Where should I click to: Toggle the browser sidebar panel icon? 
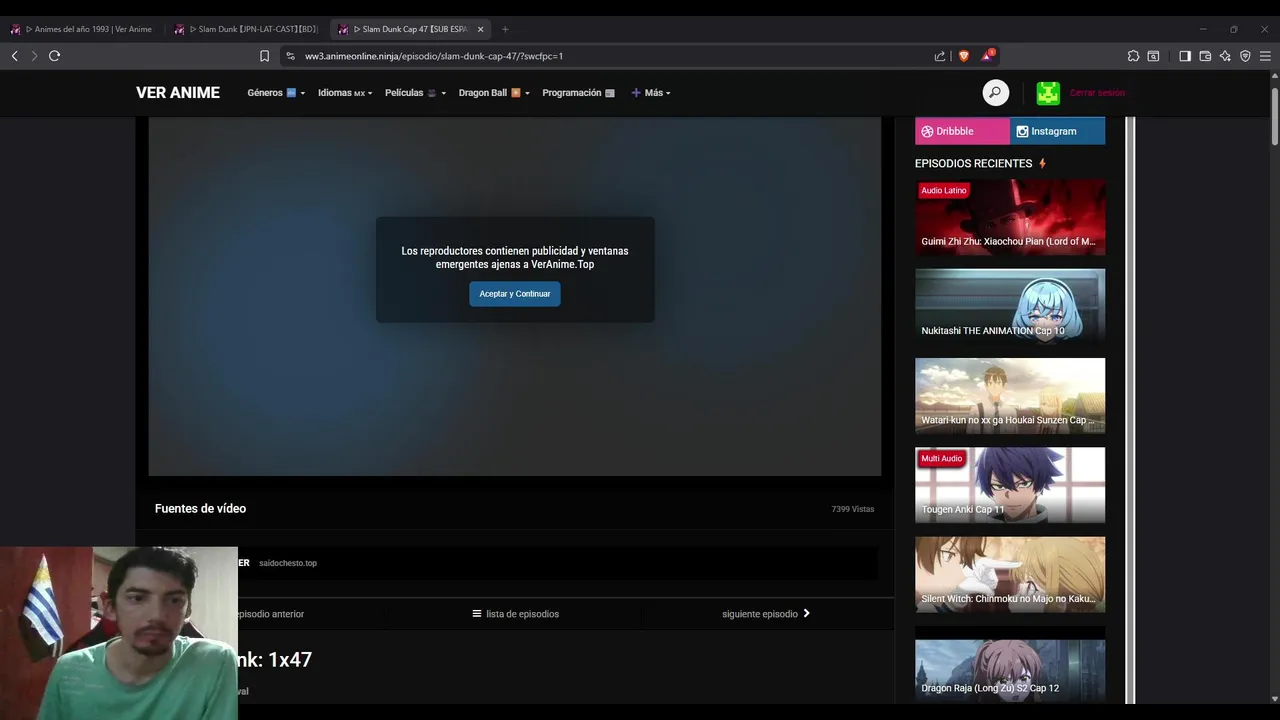point(1185,56)
